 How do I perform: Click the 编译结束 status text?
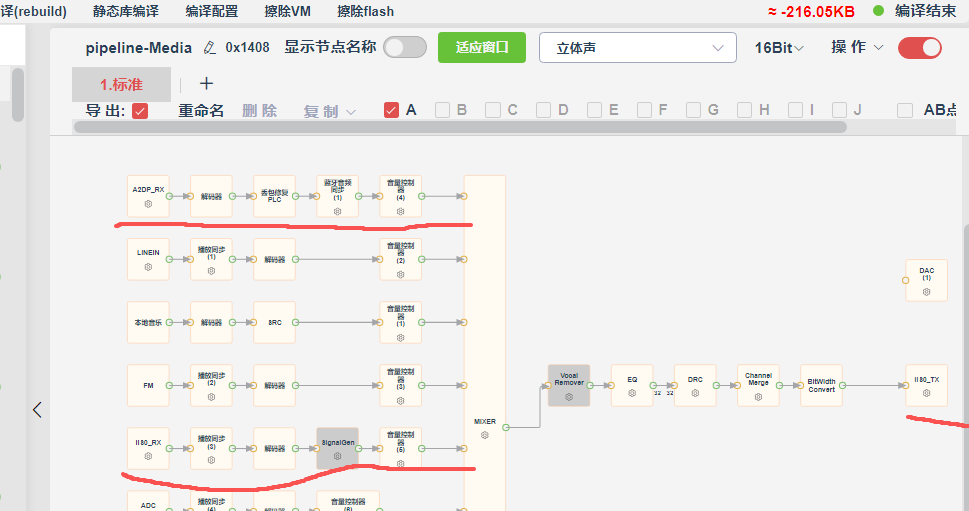(925, 11)
